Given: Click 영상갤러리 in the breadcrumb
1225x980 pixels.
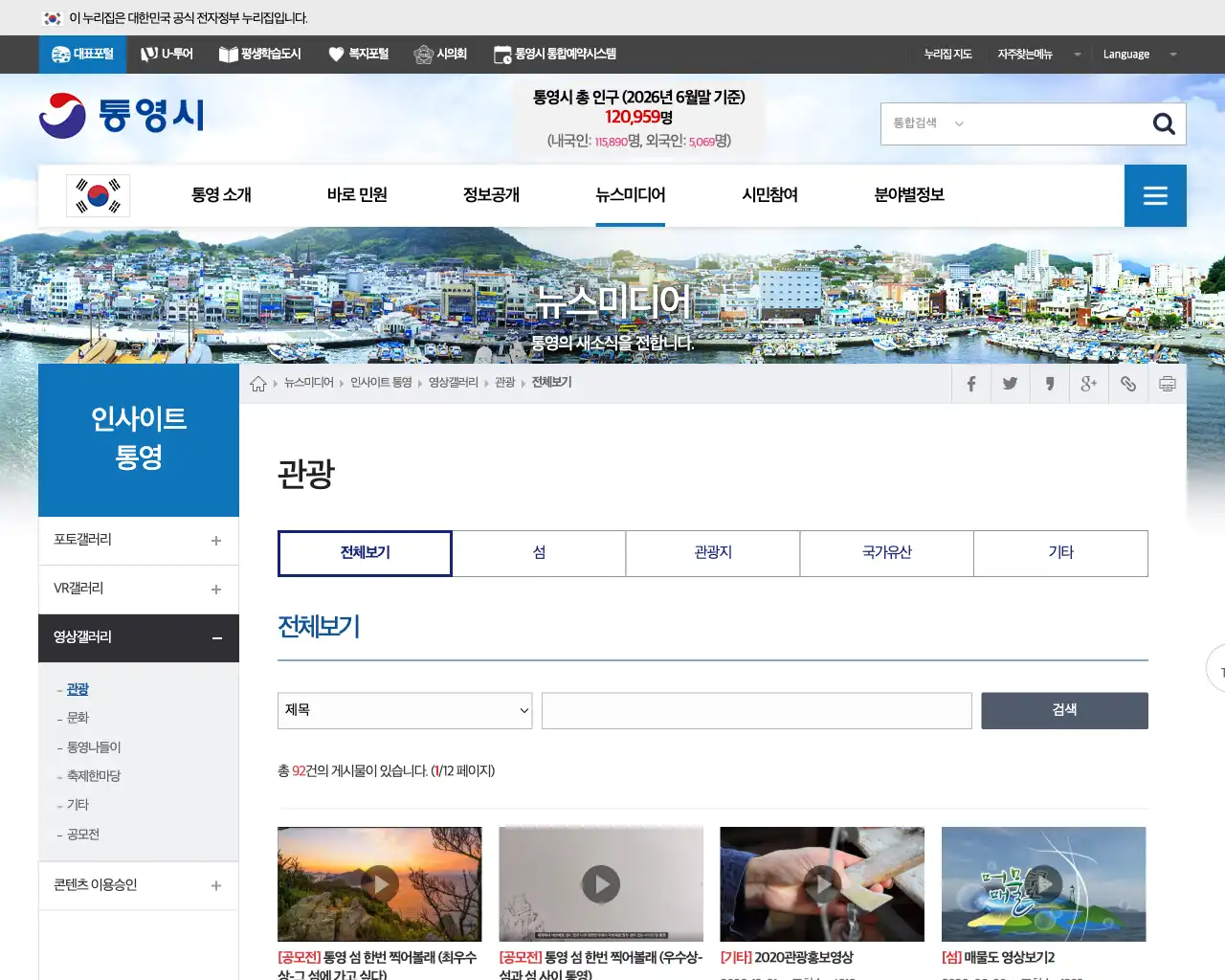Looking at the screenshot, I should click(x=453, y=383).
